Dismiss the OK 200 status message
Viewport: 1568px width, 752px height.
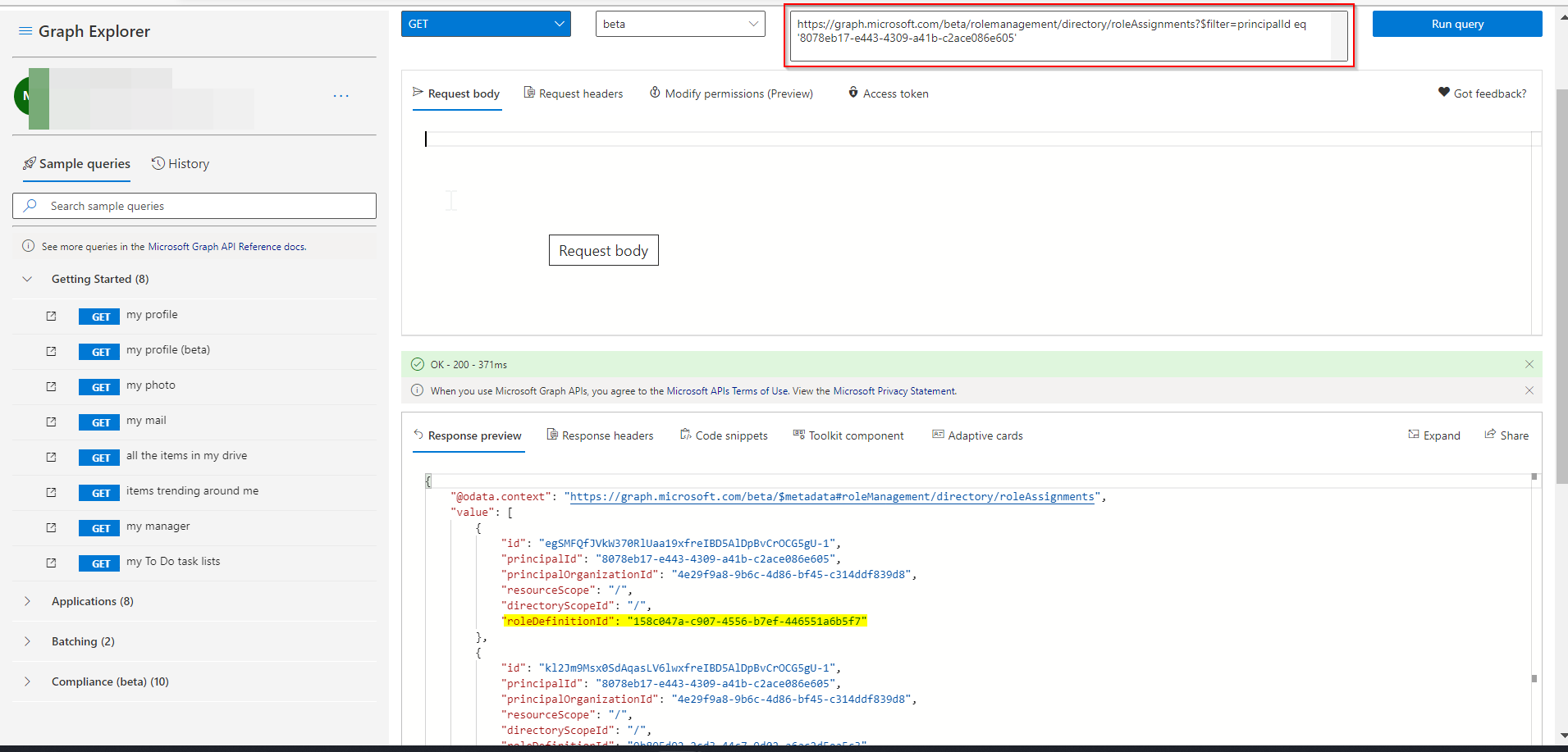point(1529,364)
